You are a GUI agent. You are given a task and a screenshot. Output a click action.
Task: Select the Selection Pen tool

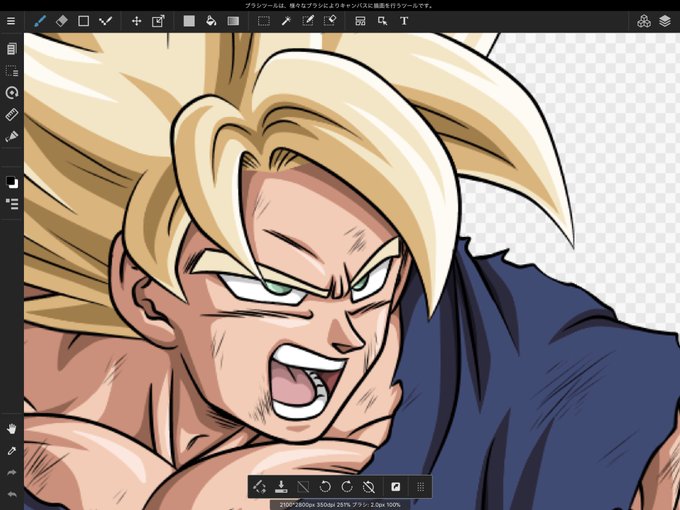coord(308,21)
